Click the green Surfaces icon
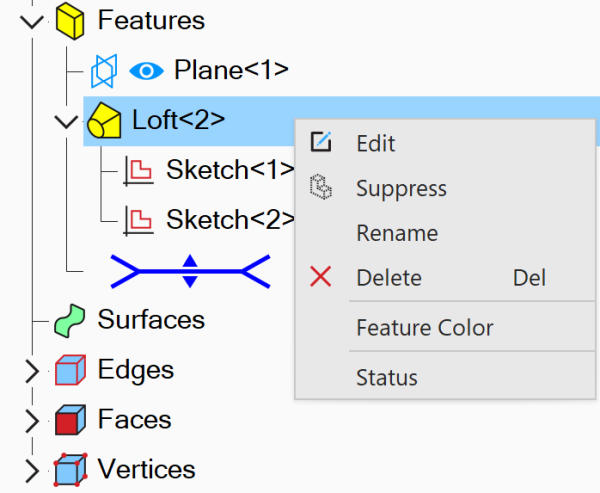This screenshot has height=493, width=600. point(69,320)
